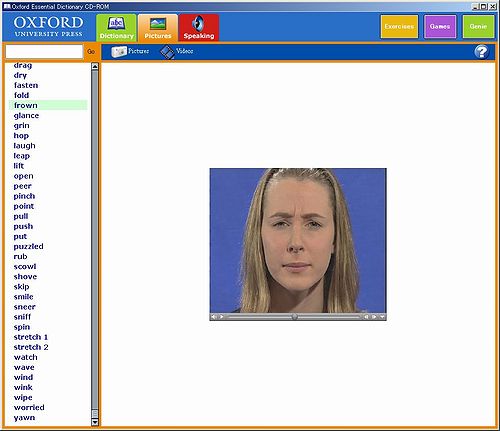Select the word 'fold' in list
This screenshot has height=431, width=500.
(x=21, y=95)
